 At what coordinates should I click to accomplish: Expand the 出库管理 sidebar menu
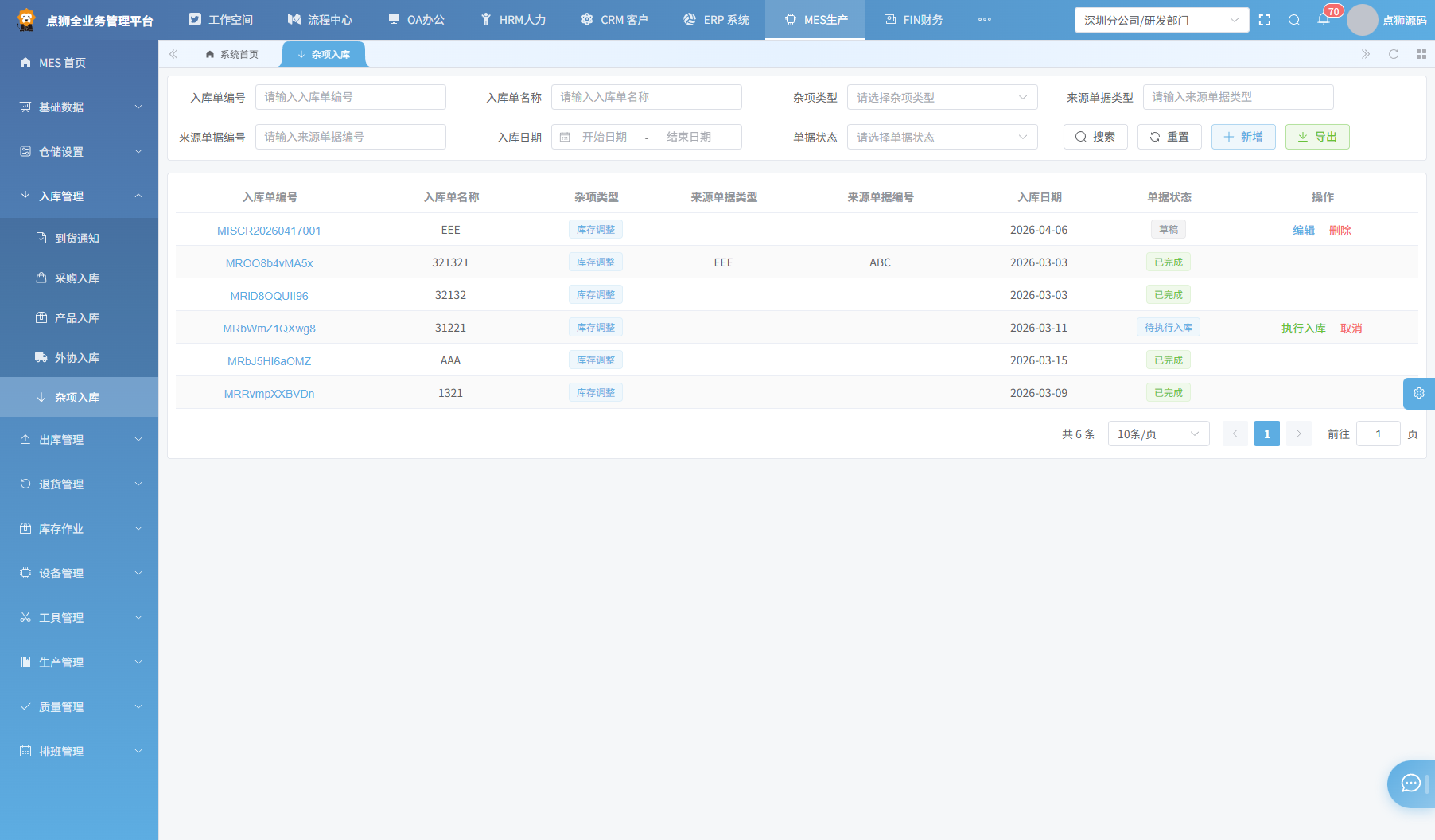pyautogui.click(x=80, y=439)
